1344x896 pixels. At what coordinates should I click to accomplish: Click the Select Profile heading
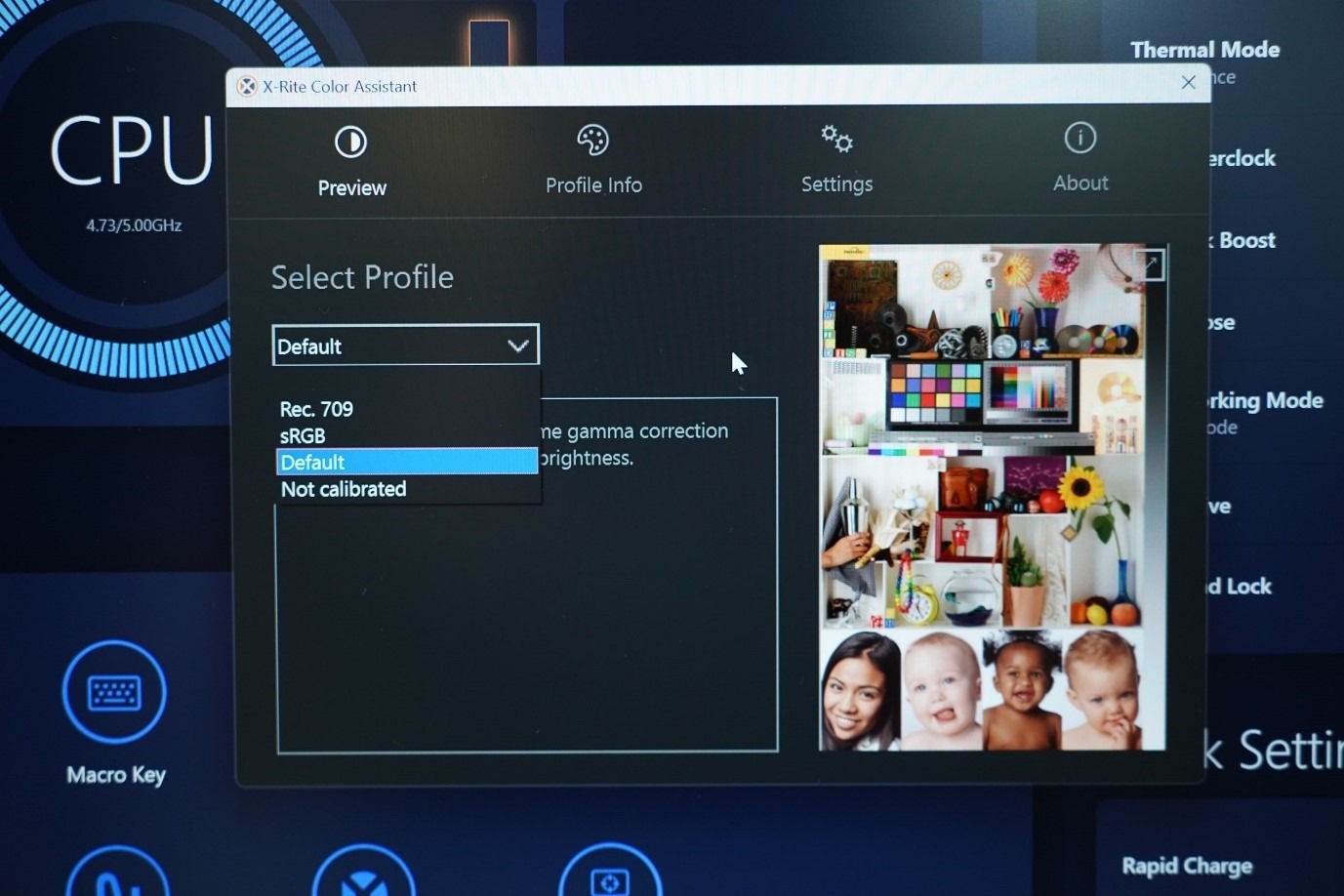362,277
